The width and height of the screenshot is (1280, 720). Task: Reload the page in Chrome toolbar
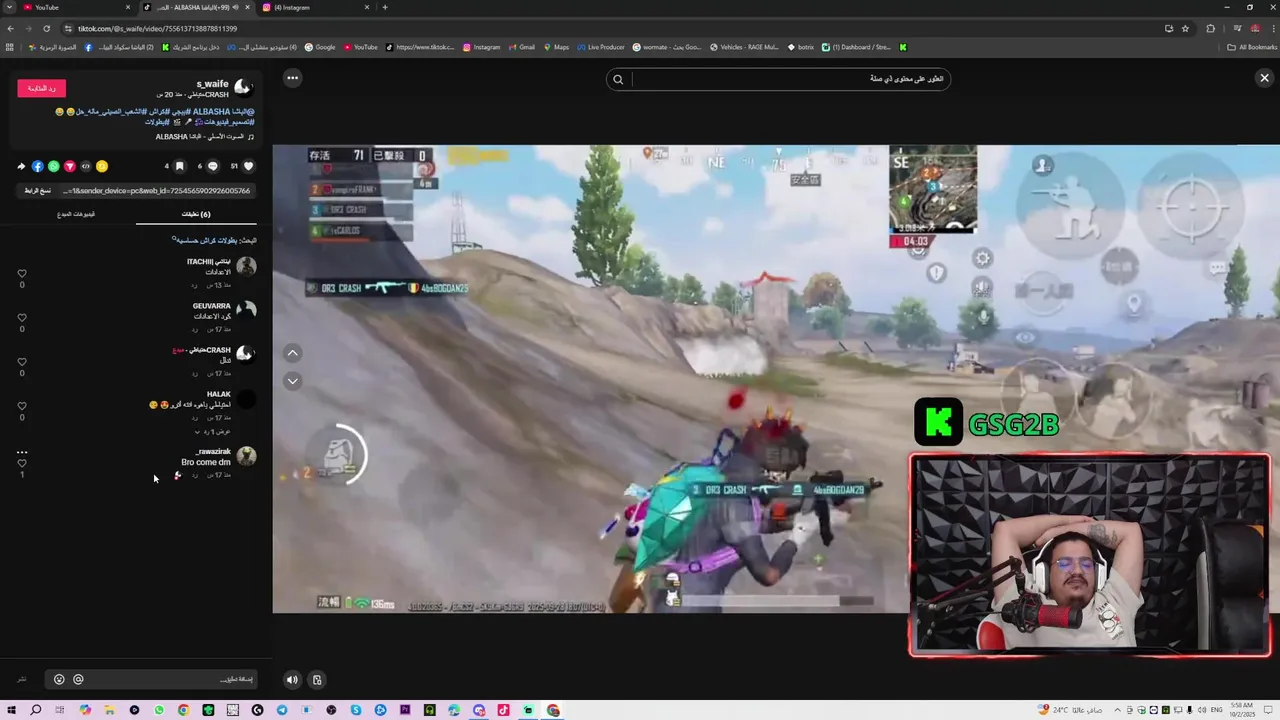click(46, 29)
